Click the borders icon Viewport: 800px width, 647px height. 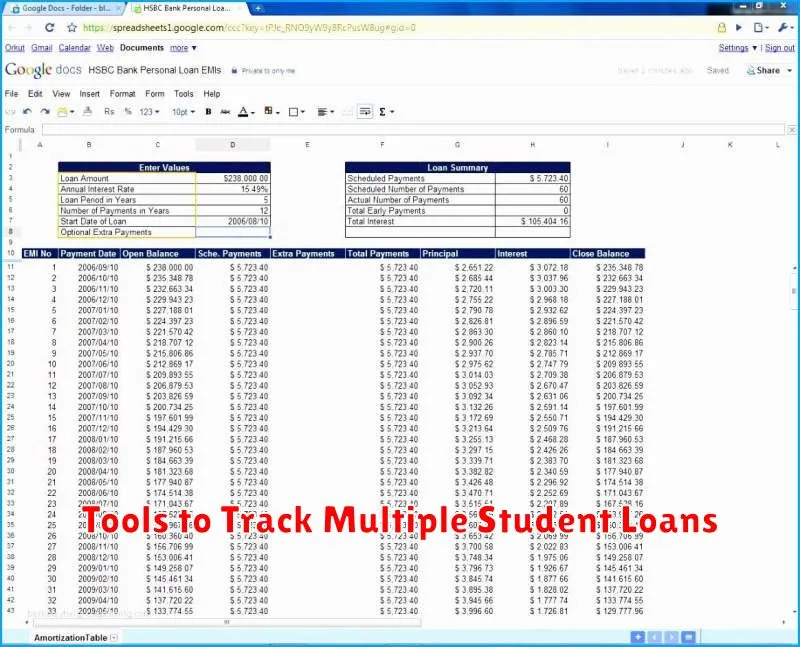293,112
